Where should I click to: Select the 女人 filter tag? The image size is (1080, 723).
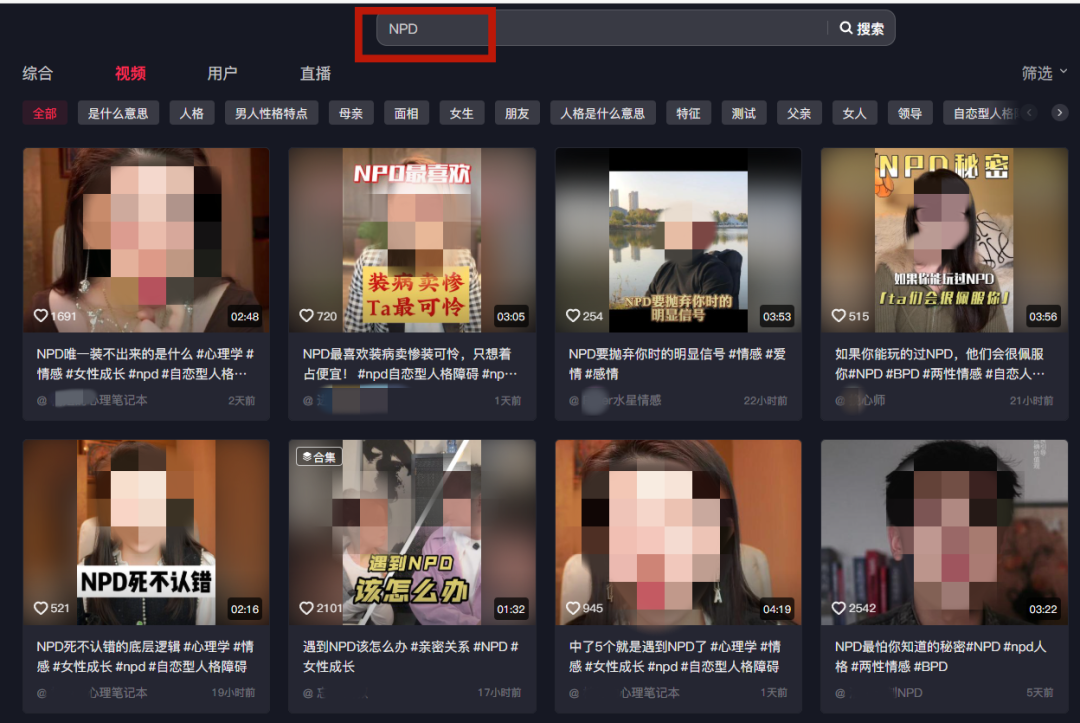click(x=854, y=113)
